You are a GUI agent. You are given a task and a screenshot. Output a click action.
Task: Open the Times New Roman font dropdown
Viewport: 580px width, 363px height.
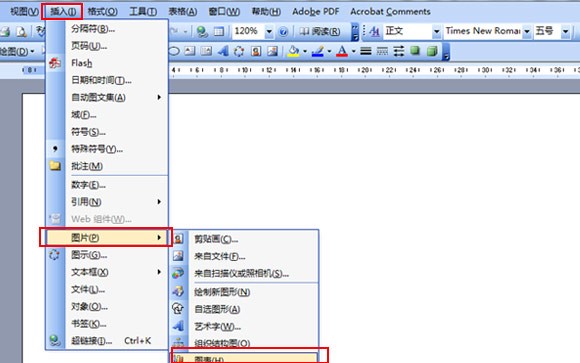point(527,32)
